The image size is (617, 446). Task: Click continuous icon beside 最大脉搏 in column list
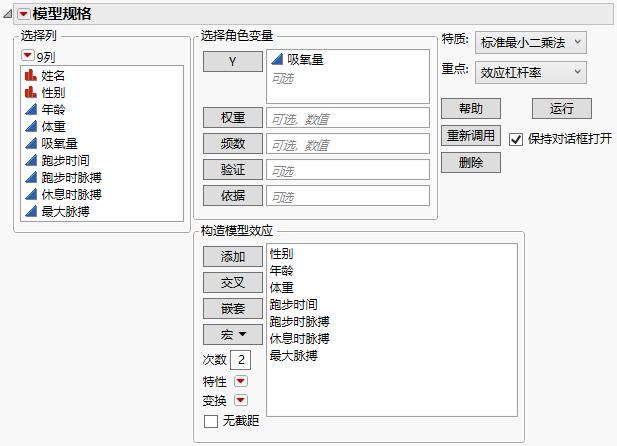(31, 211)
